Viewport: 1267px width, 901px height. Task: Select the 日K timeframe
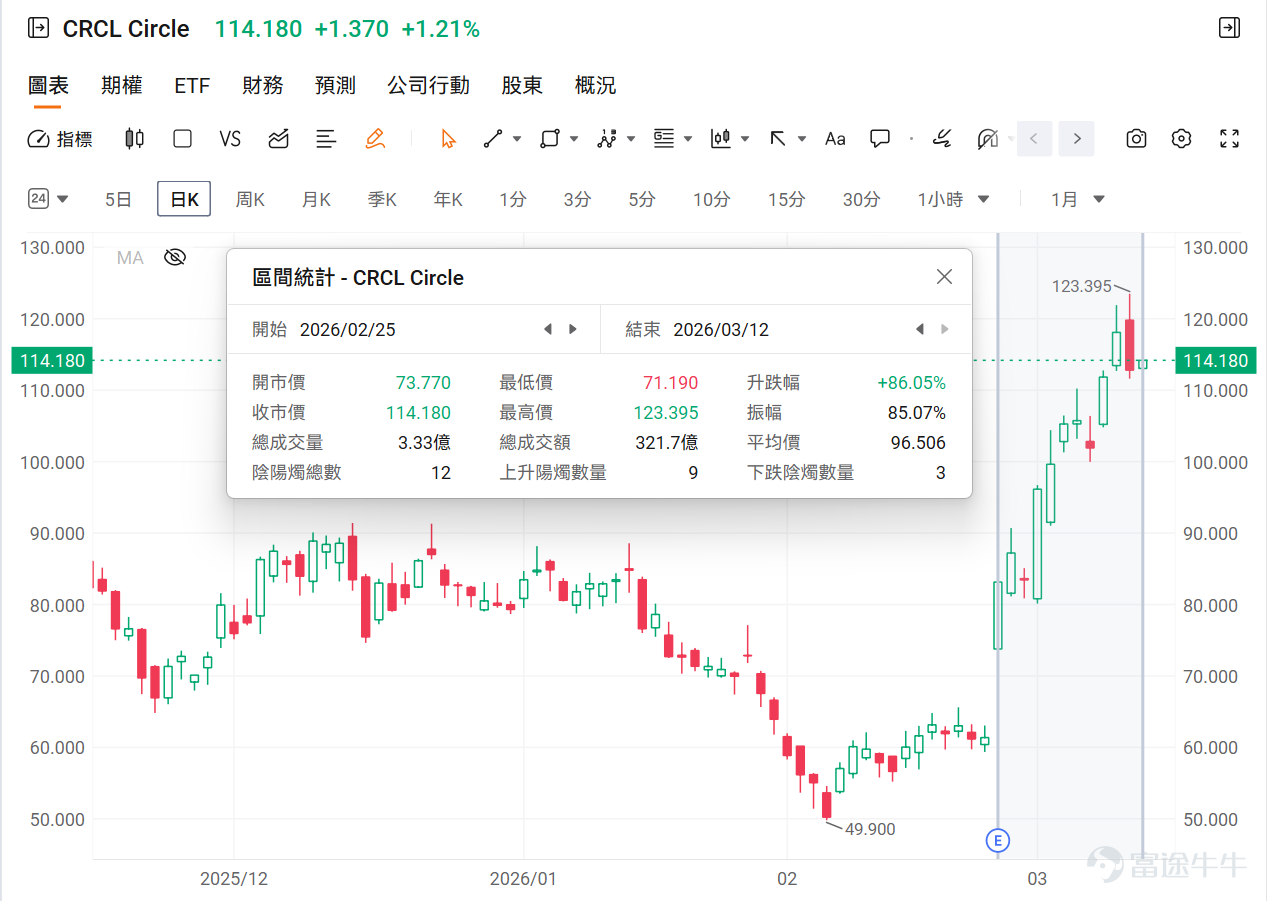(x=184, y=200)
